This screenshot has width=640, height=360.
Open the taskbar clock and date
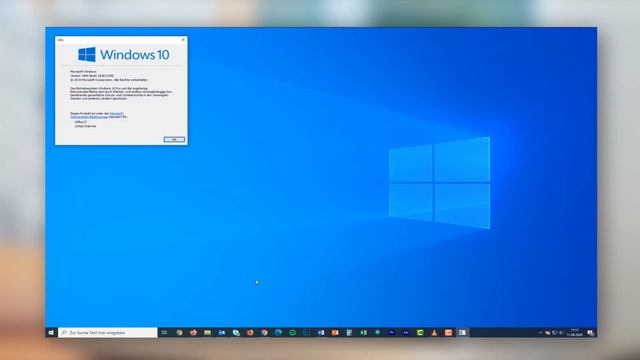point(574,332)
